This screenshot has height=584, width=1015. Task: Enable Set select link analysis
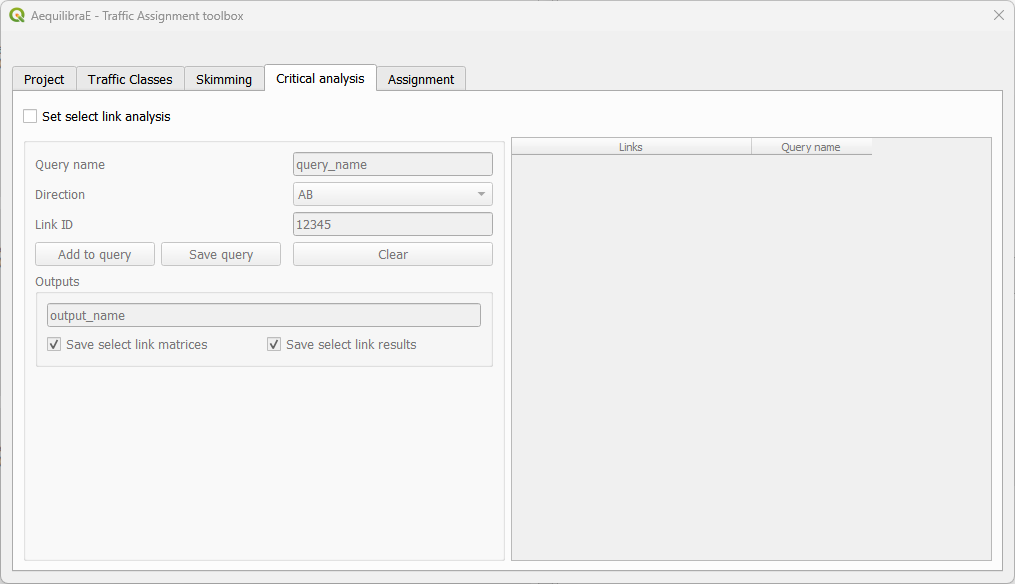pyautogui.click(x=30, y=116)
